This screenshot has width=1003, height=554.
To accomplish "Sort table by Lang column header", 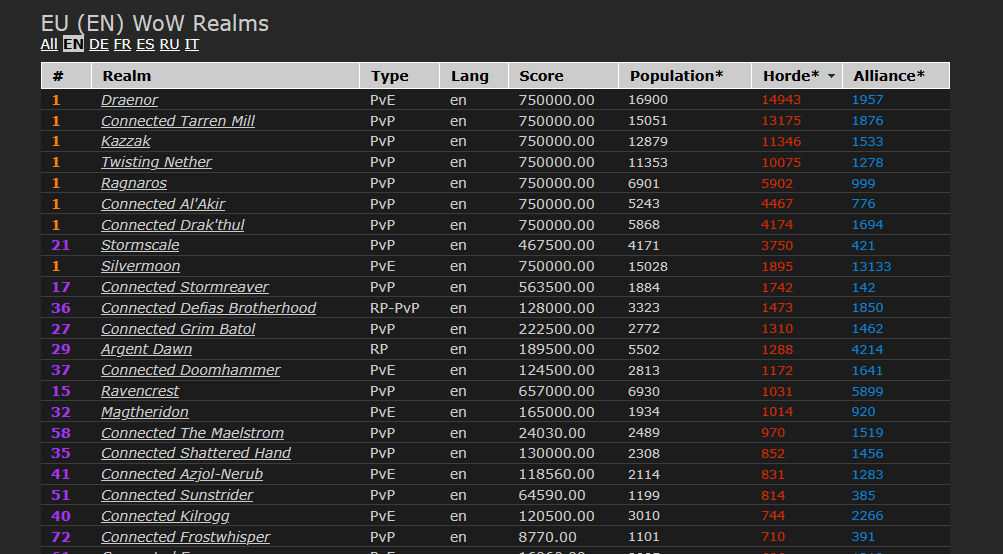I will pyautogui.click(x=474, y=75).
